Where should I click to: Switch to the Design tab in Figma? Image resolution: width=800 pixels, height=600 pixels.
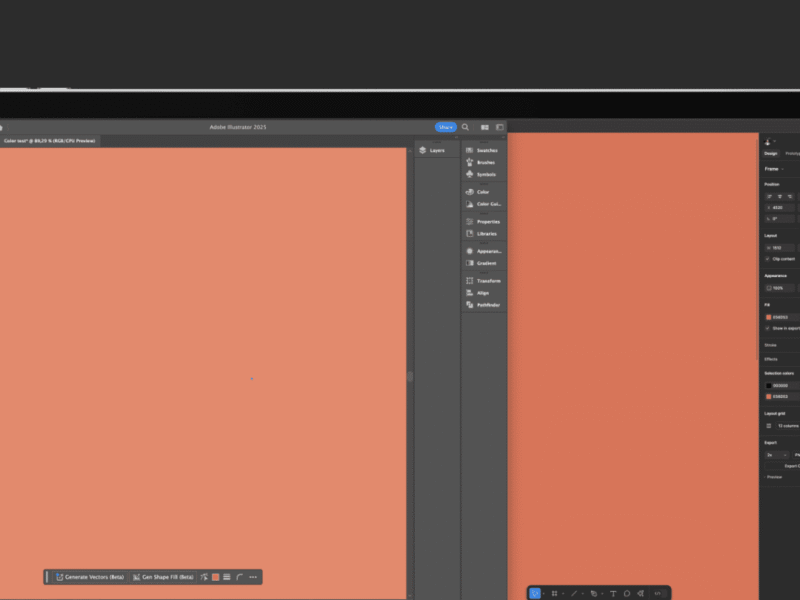pos(770,154)
